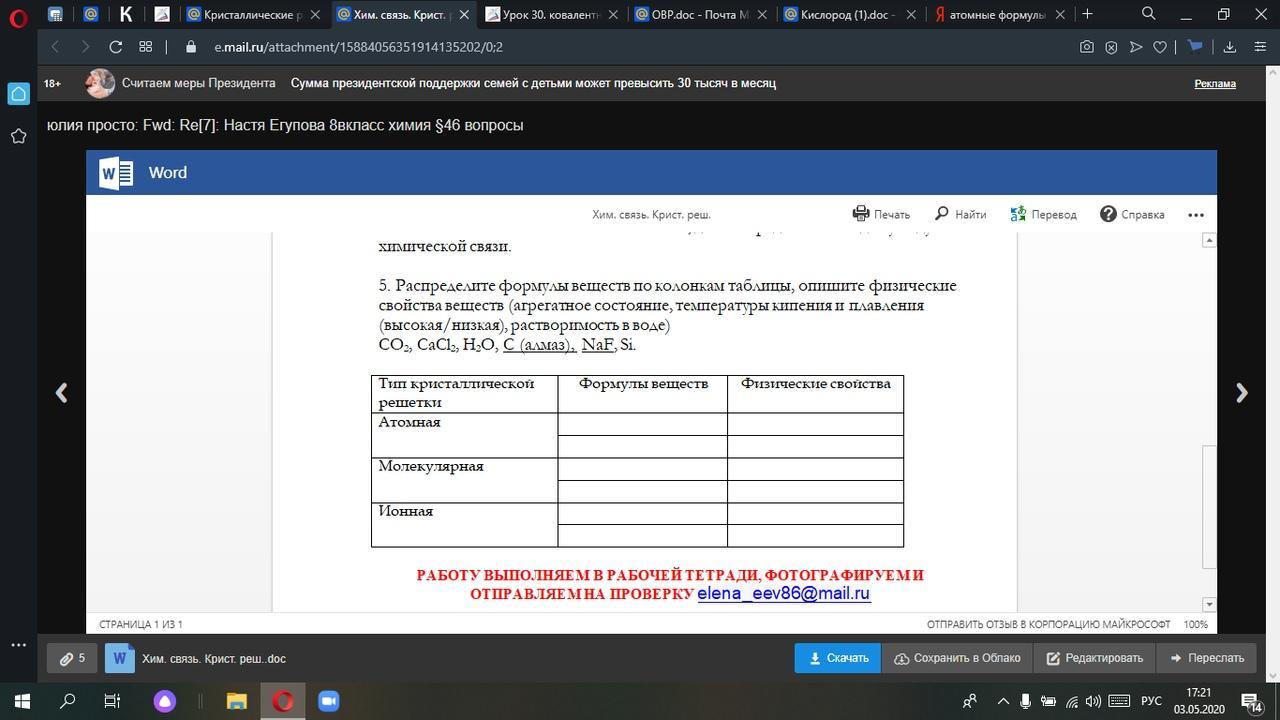Click the Атомная table cell
The image size is (1280, 720).
464,435
